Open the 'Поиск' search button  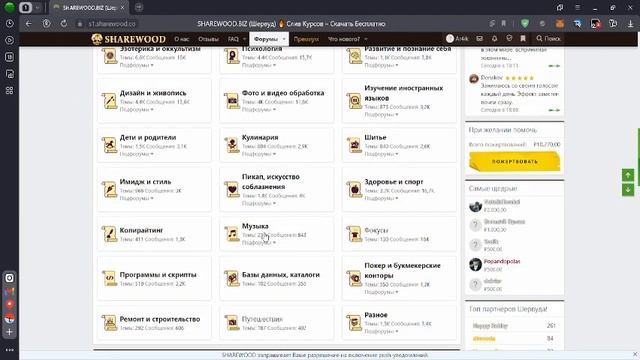[x=548, y=38]
